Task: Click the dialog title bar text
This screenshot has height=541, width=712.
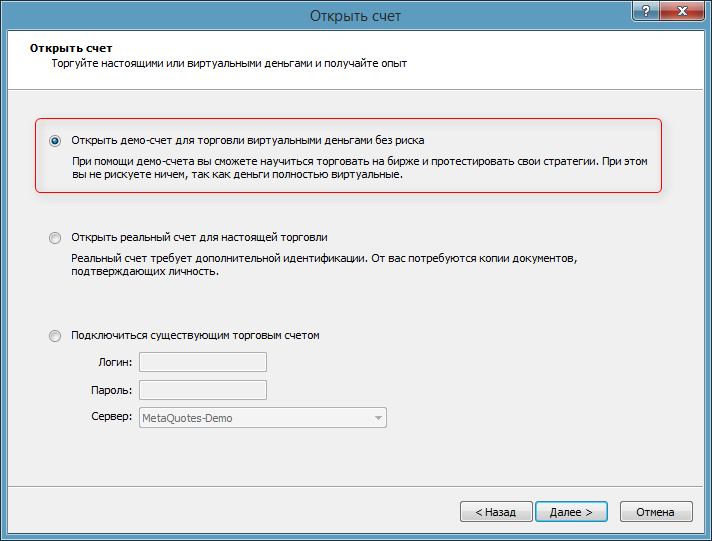Action: coord(356,15)
